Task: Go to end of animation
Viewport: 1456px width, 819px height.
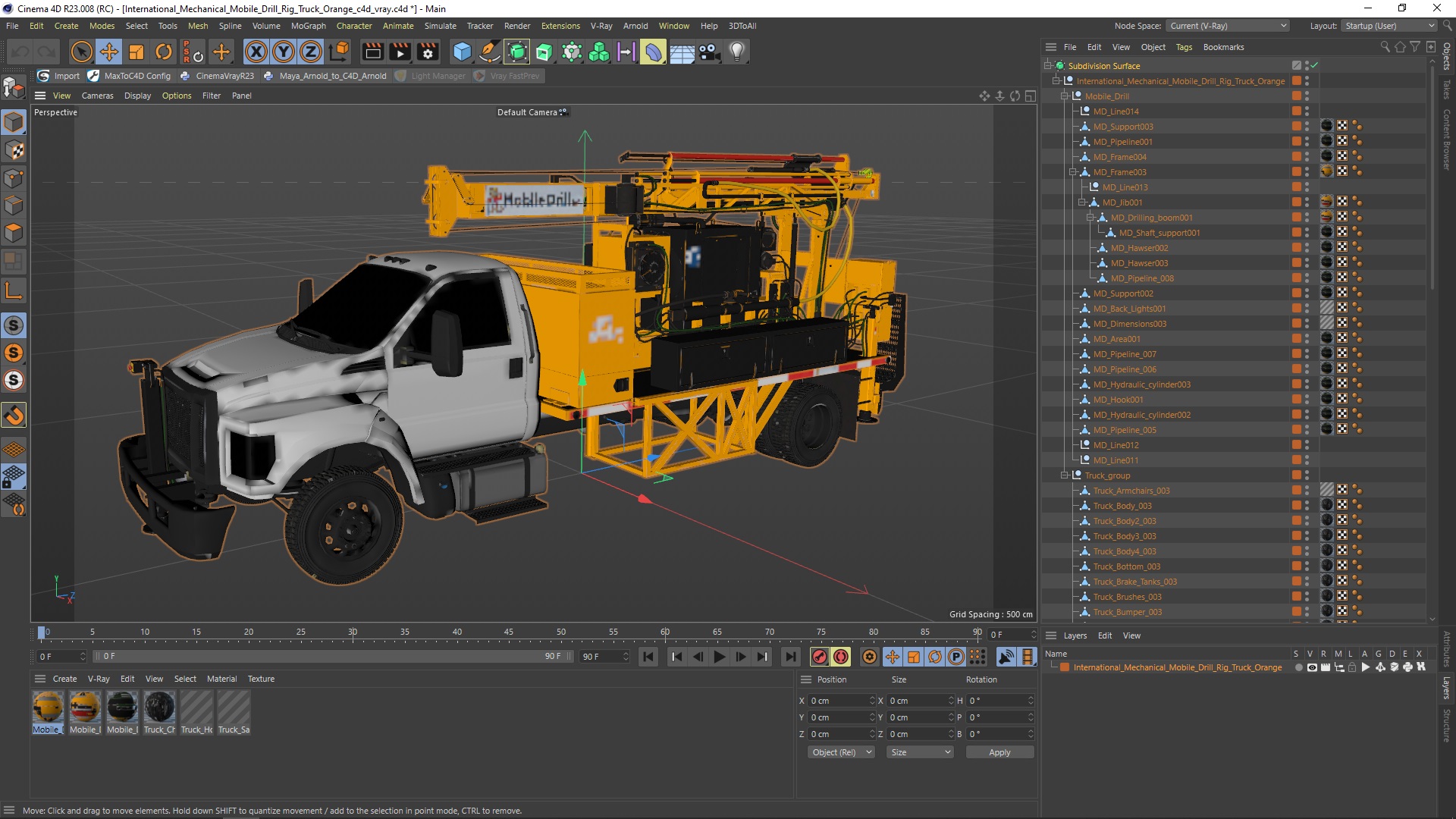Action: click(790, 657)
